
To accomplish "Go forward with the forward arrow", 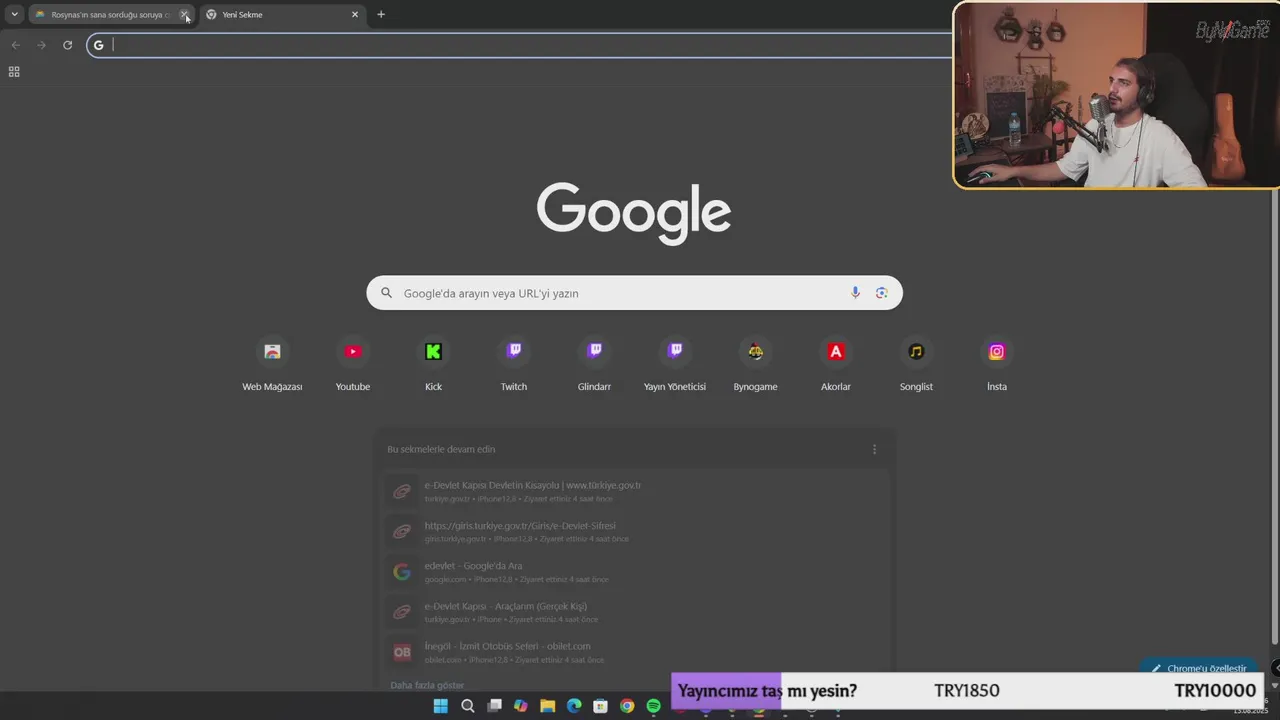I will [x=41, y=45].
